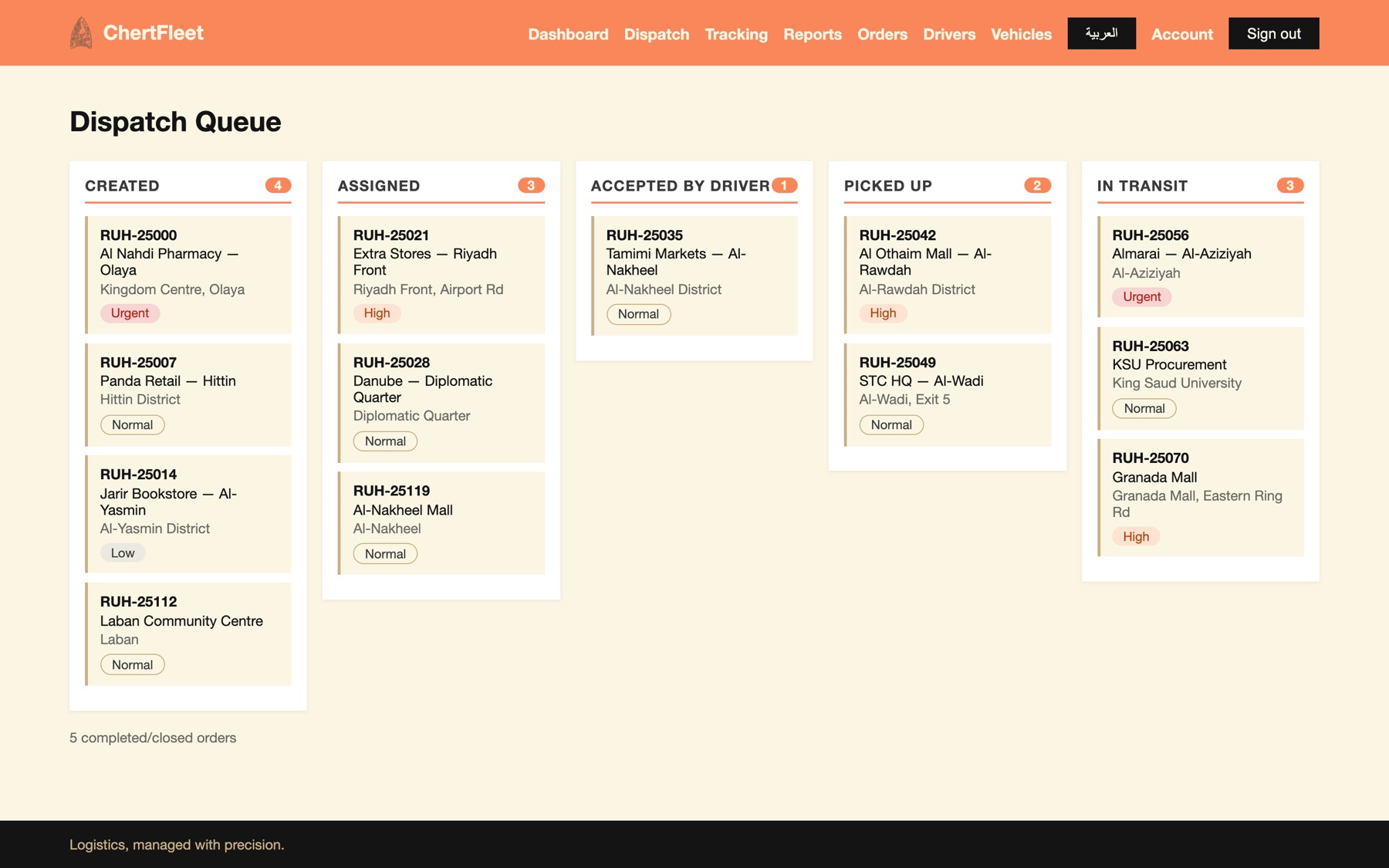This screenshot has height=868, width=1389.
Task: Click the '5 completed/closed orders' text
Action: point(153,738)
